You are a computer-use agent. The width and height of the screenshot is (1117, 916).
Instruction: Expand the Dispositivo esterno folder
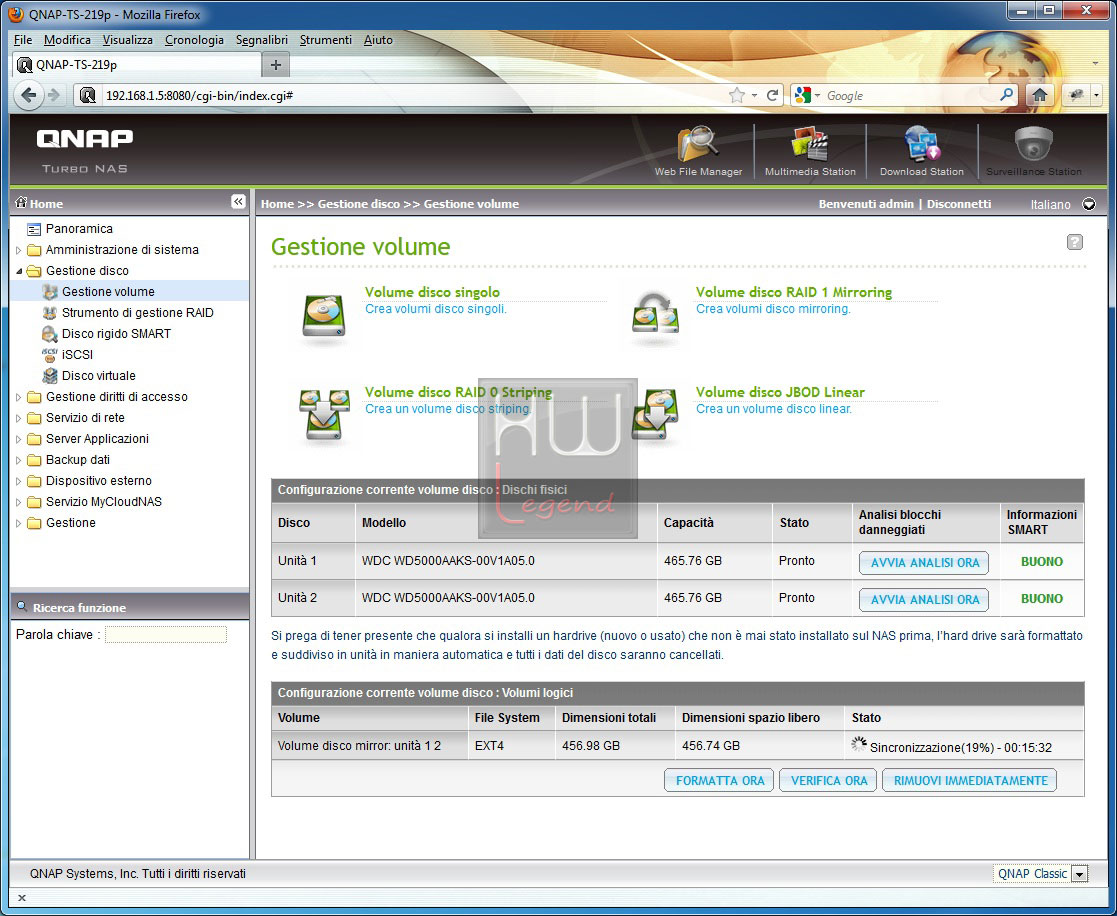19,482
